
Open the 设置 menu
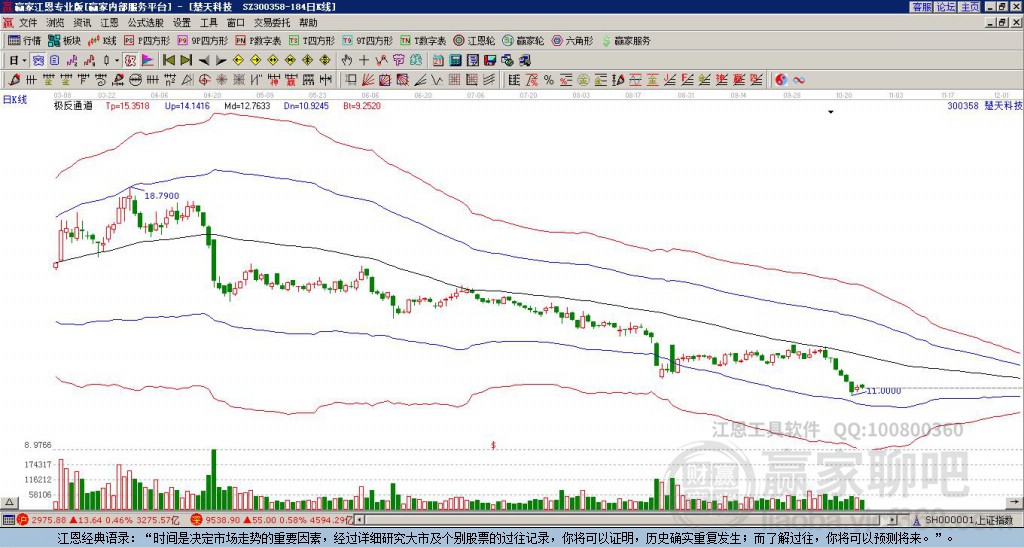182,23
